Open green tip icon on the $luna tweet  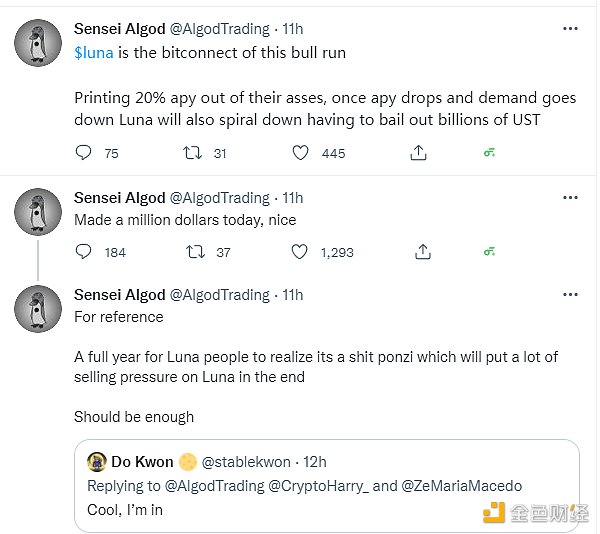point(490,153)
